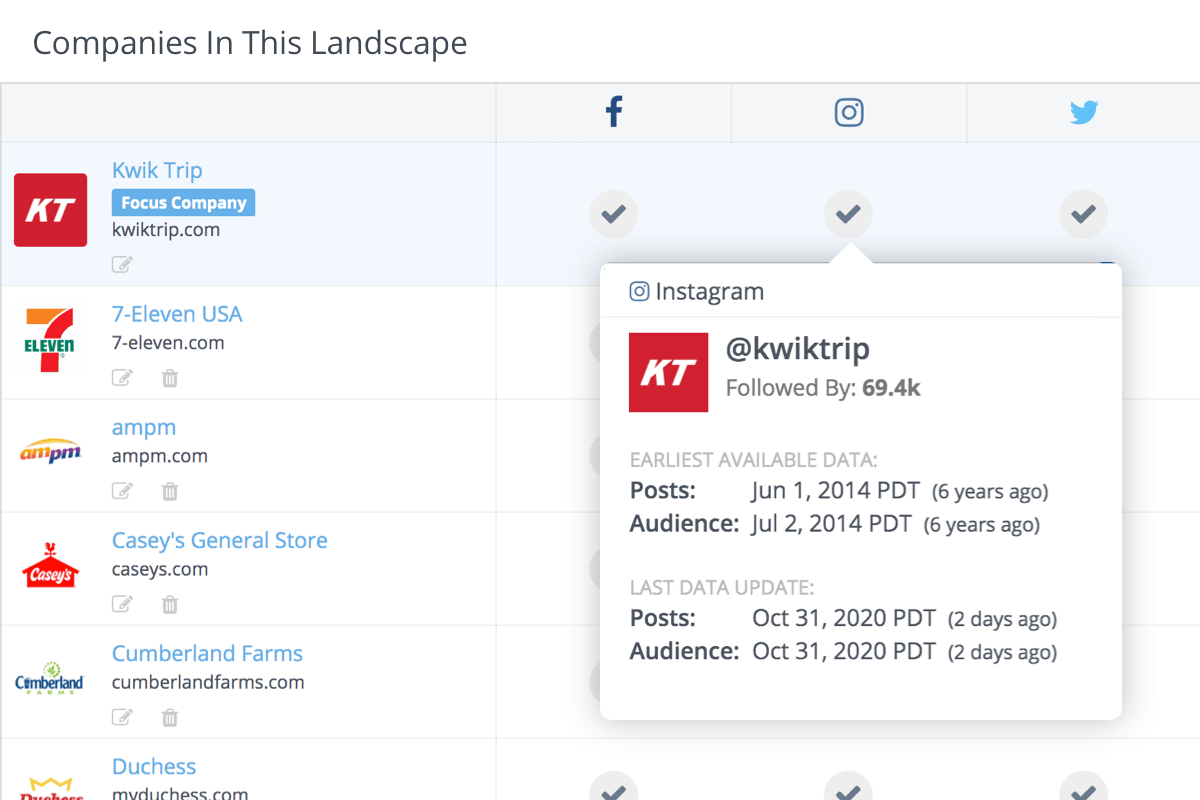Edit the ampm company entry
The image size is (1200, 800).
point(122,491)
